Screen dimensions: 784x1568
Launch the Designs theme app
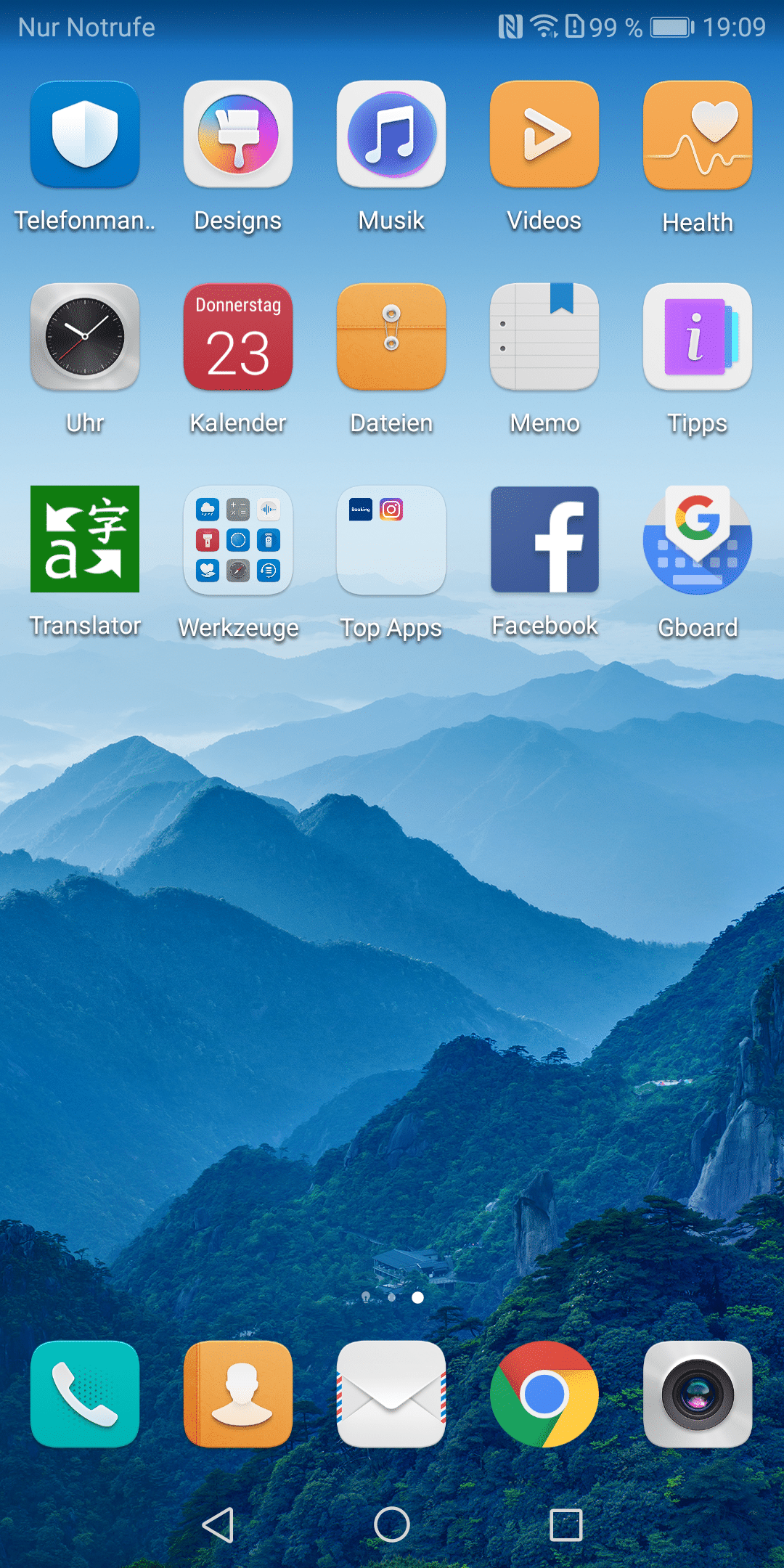coord(238,135)
